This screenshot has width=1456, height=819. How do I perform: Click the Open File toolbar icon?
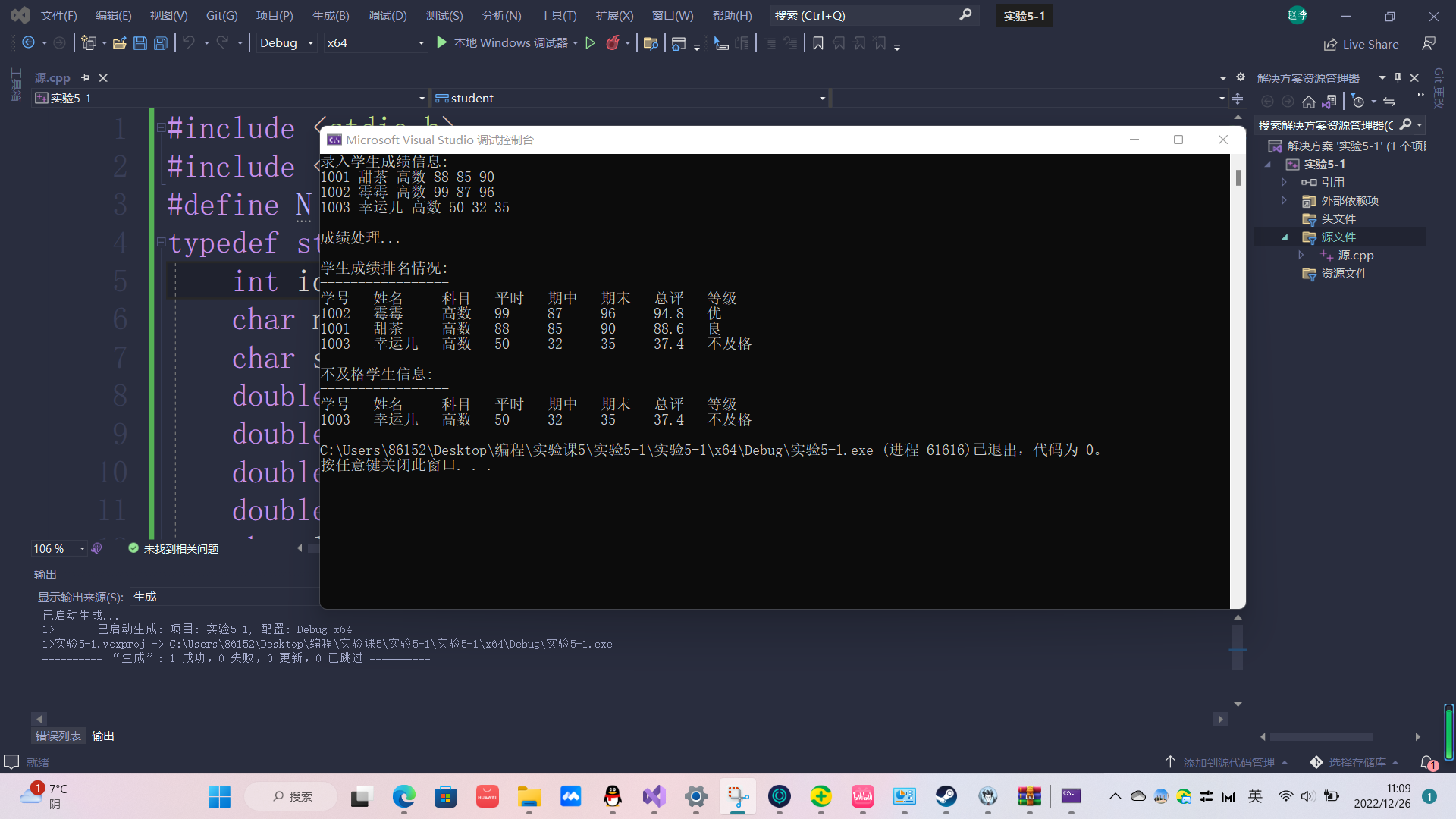point(119,43)
